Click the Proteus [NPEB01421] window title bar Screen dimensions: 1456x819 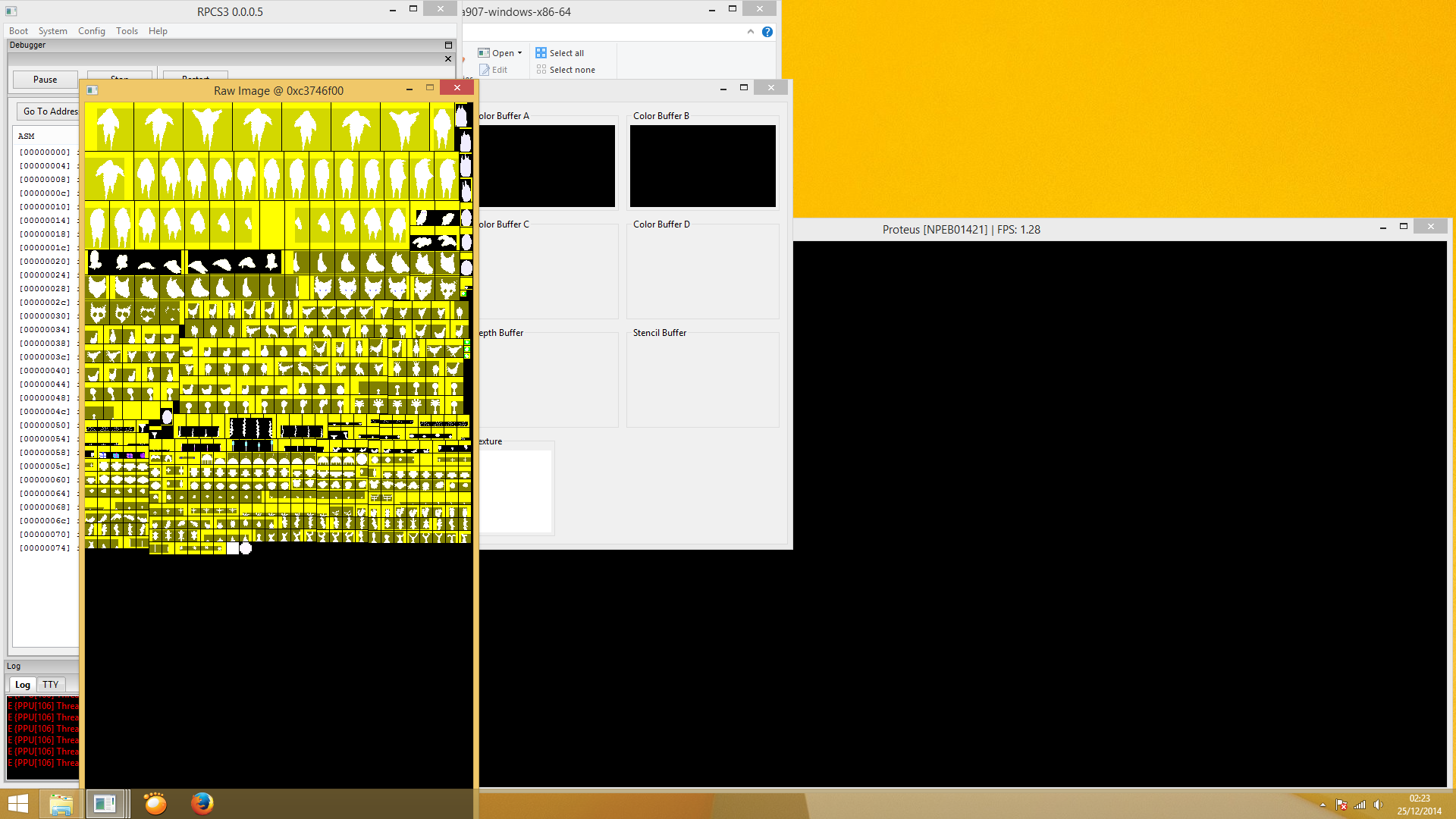pos(961,229)
